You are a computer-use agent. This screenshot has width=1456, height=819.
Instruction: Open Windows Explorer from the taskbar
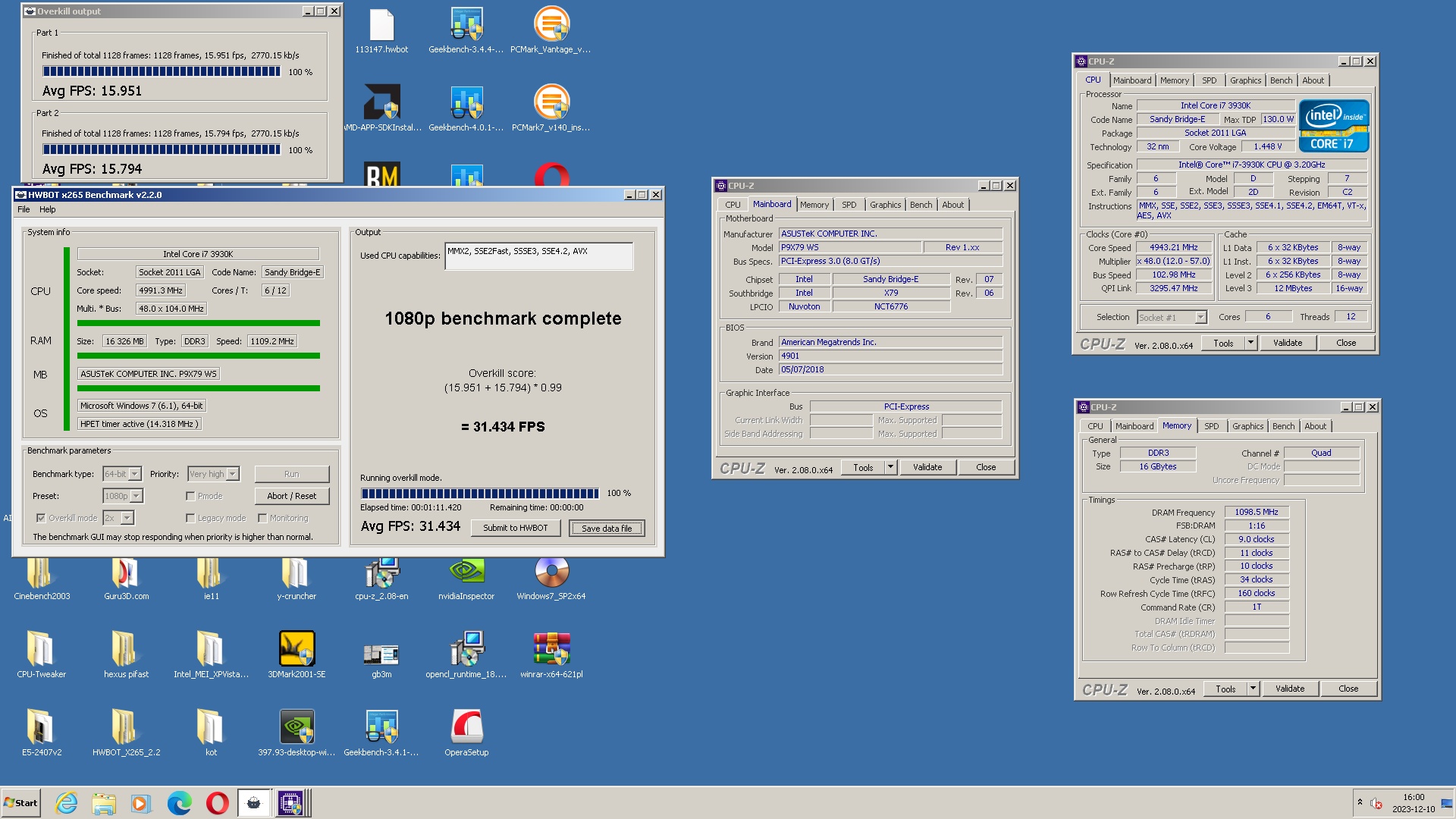click(104, 803)
